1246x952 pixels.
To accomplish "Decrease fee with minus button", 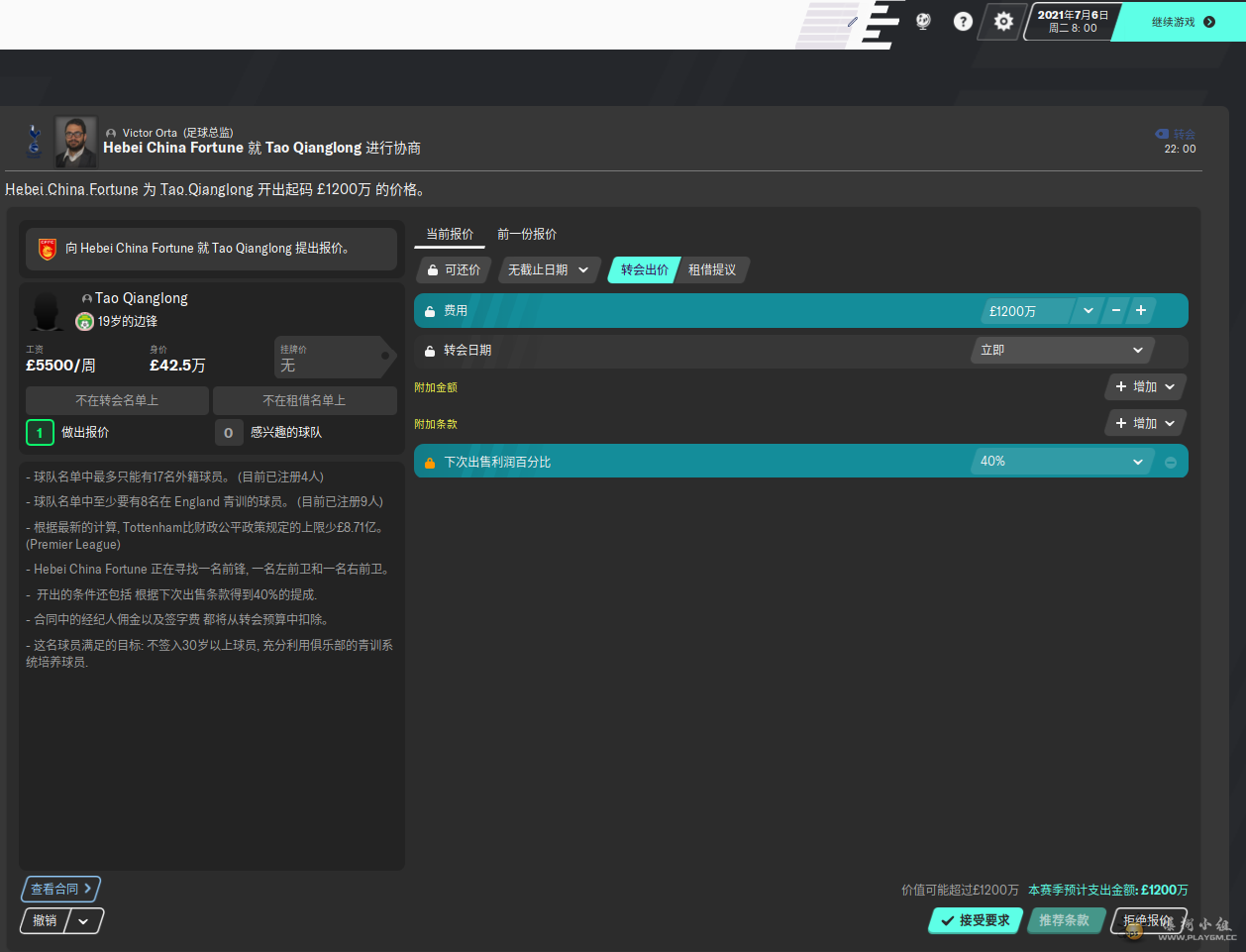I will (x=1116, y=310).
